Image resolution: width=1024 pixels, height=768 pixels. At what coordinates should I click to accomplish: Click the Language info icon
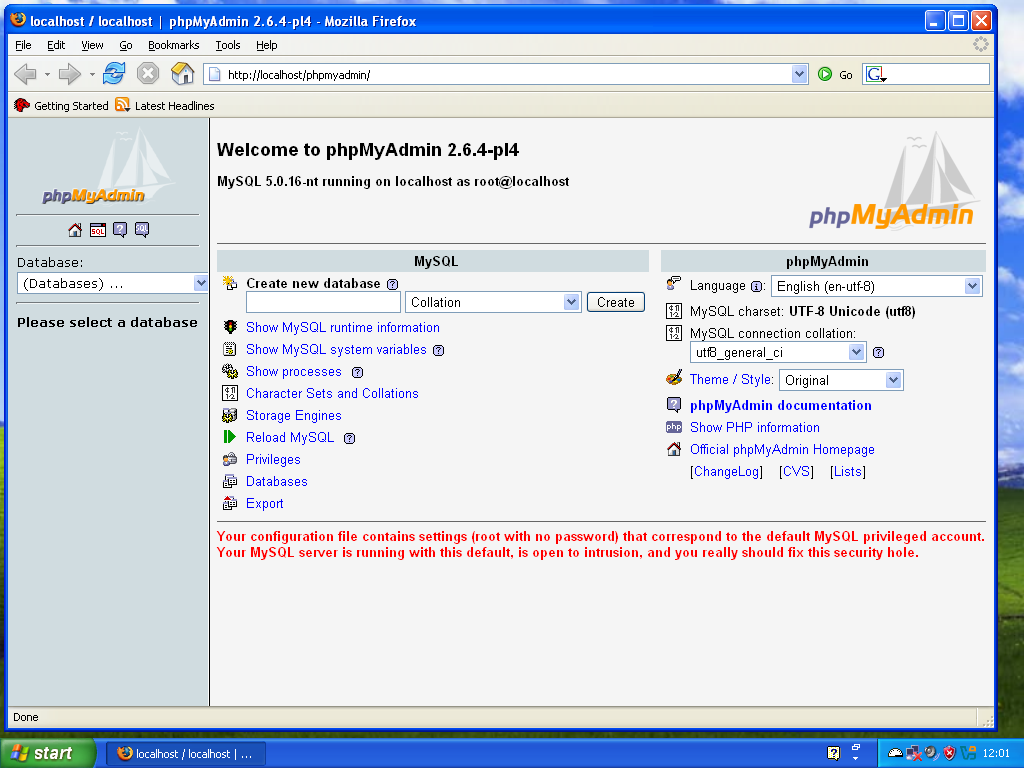(756, 287)
